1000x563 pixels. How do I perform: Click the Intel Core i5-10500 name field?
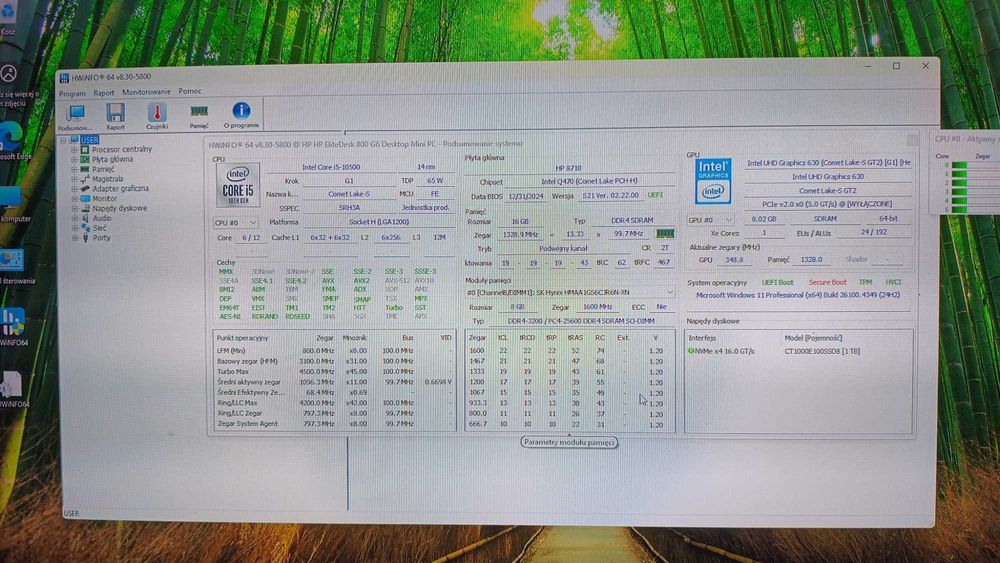coord(331,167)
